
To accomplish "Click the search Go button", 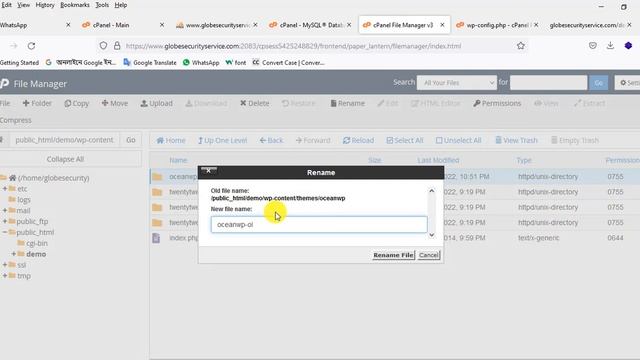I will 598,83.
